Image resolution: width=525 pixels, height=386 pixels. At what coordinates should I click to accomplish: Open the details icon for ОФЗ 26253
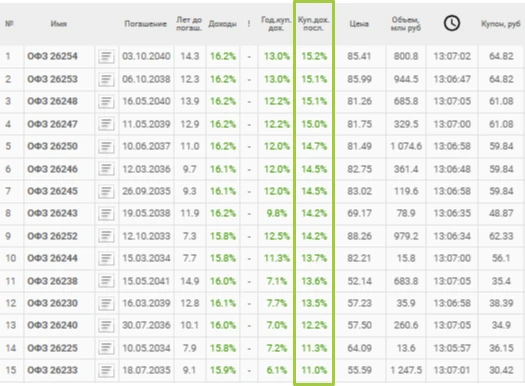pos(106,79)
